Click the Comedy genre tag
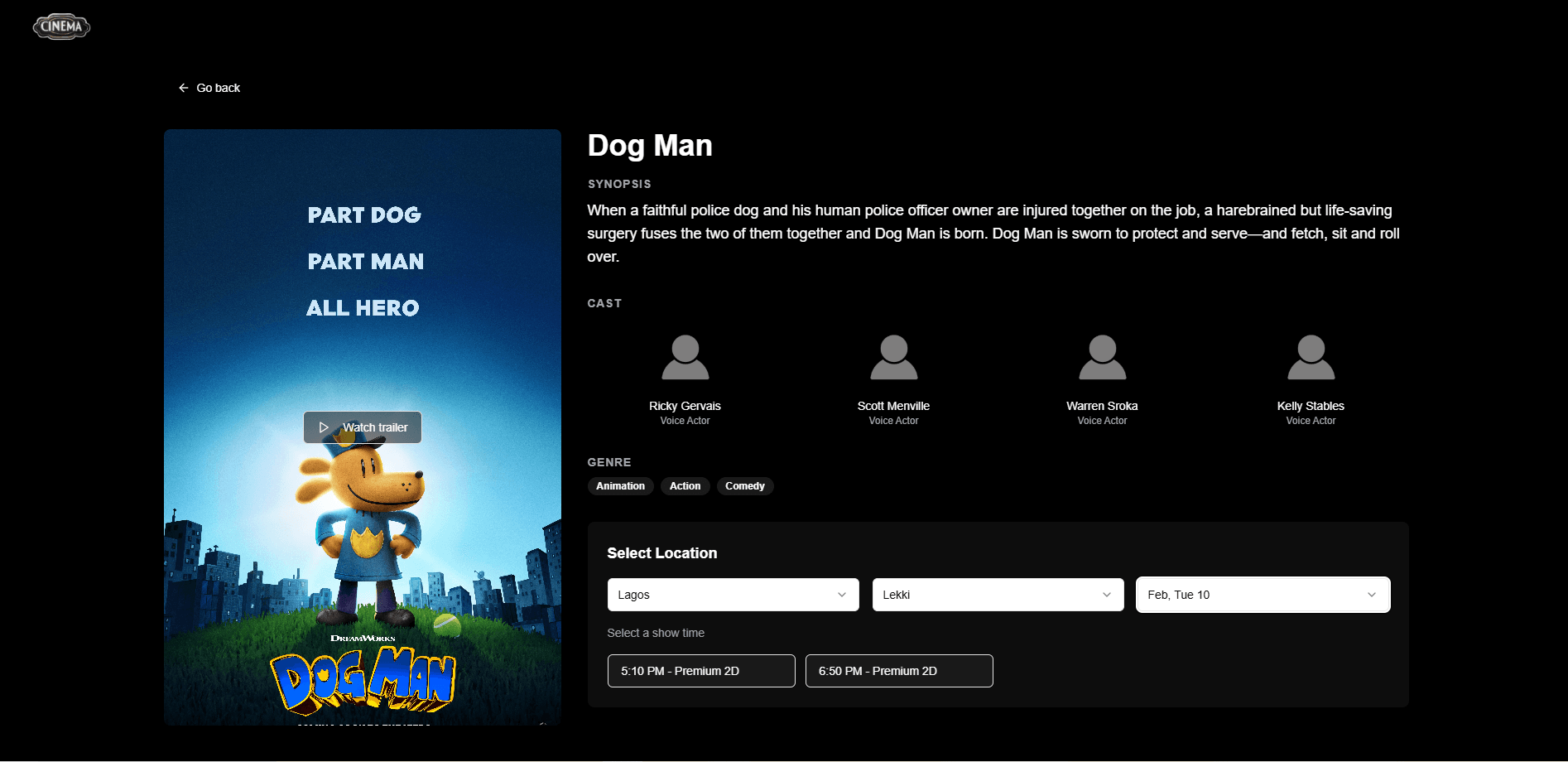The height and width of the screenshot is (762, 1568). (x=744, y=486)
